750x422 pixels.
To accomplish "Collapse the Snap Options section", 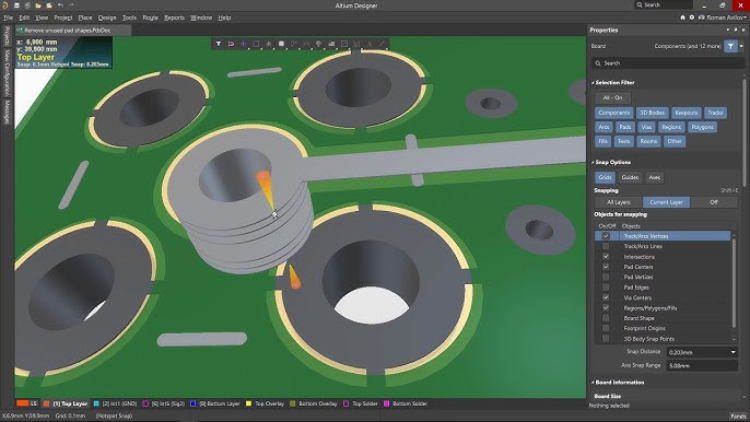I will 593,162.
